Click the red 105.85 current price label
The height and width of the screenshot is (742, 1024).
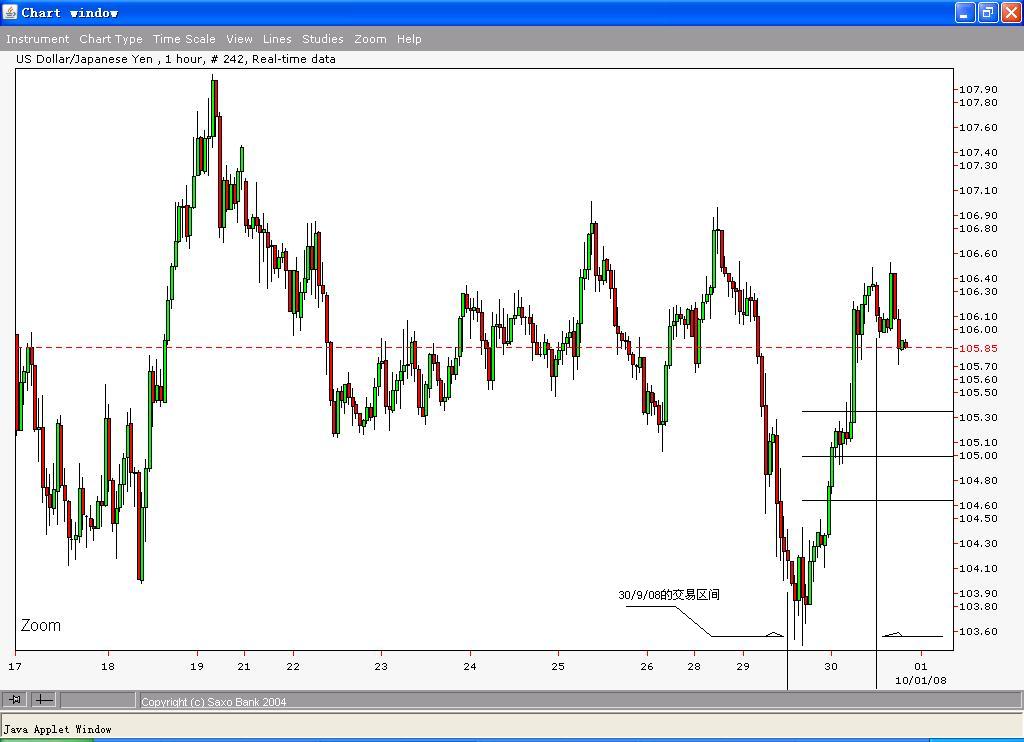978,348
